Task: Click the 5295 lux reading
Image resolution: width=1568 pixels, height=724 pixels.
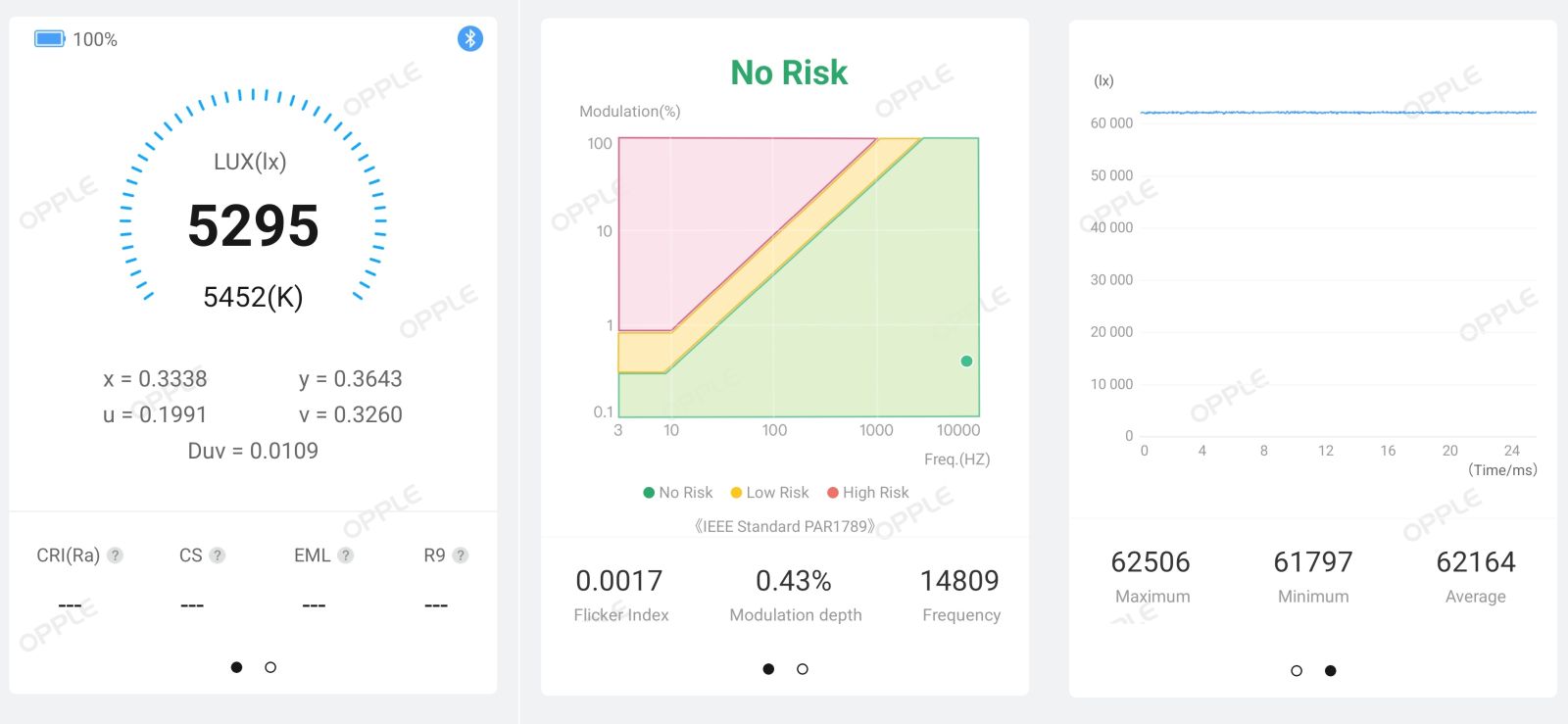Action: click(253, 225)
